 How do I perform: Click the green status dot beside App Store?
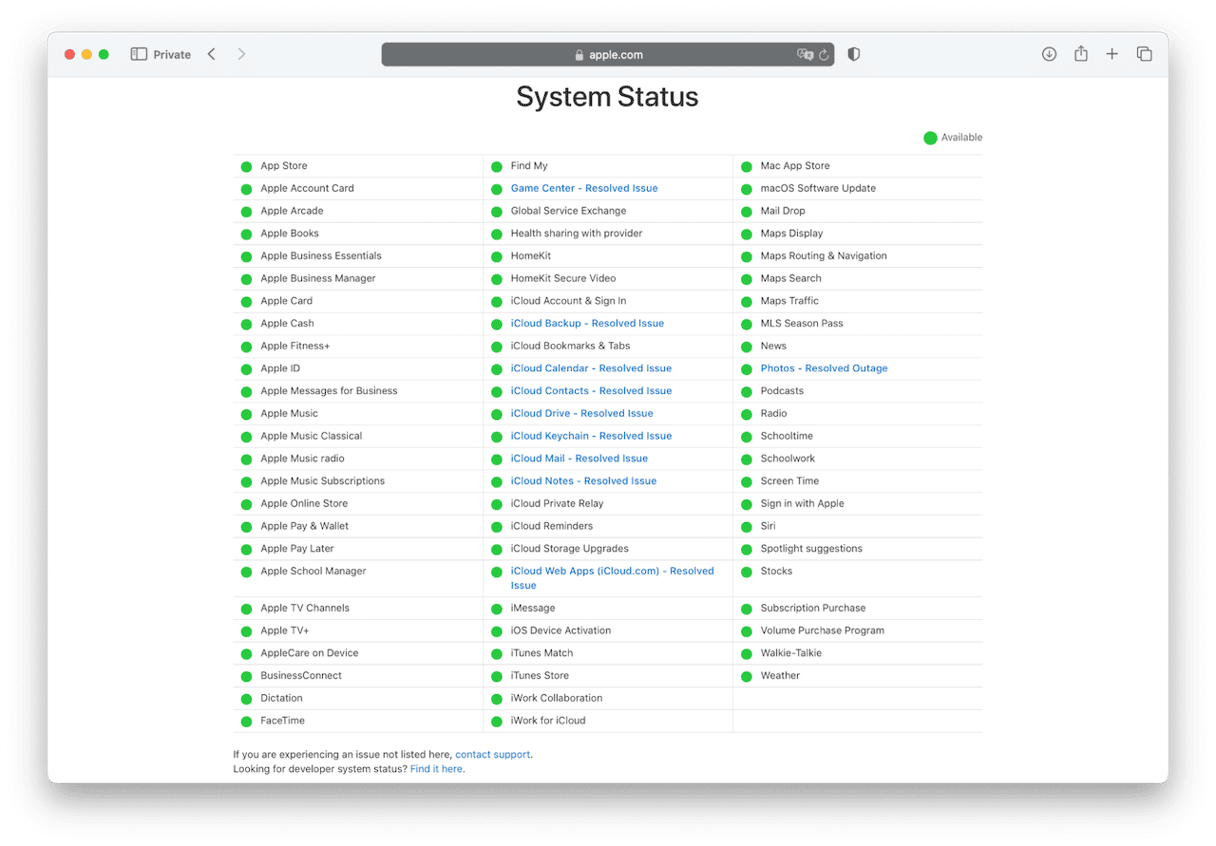pyautogui.click(x=246, y=167)
